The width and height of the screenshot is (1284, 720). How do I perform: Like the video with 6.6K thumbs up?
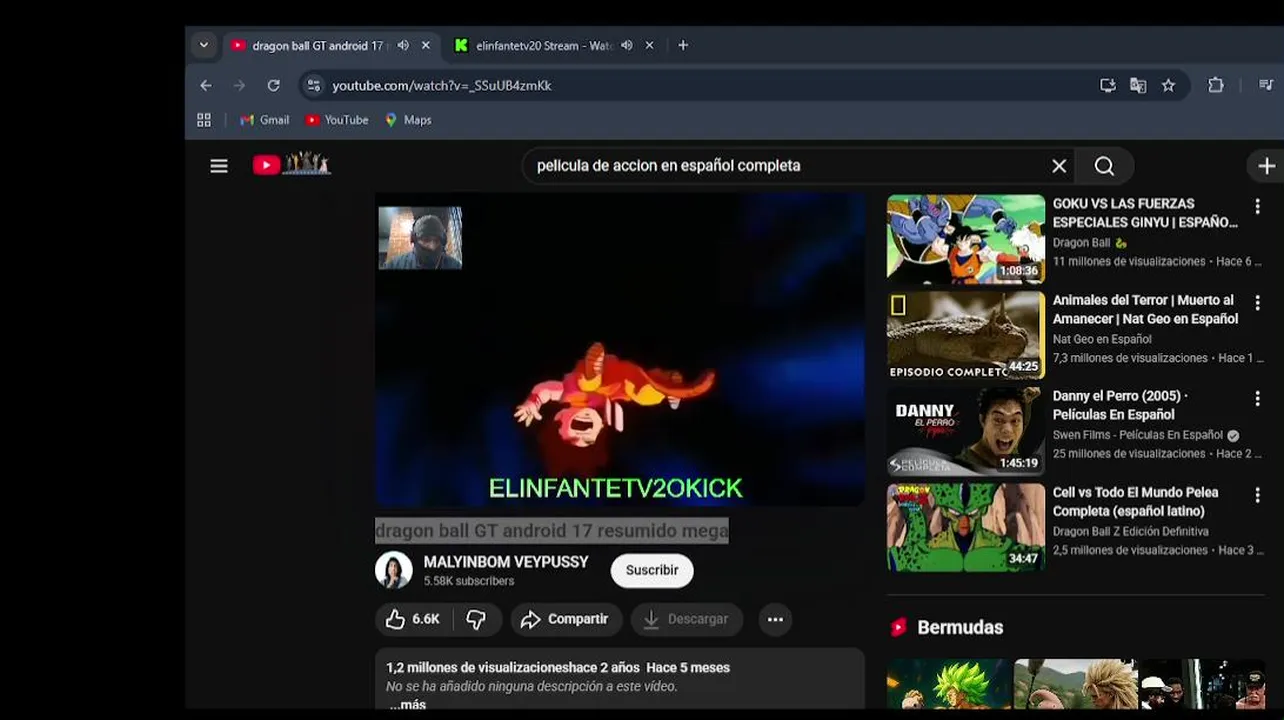point(413,619)
